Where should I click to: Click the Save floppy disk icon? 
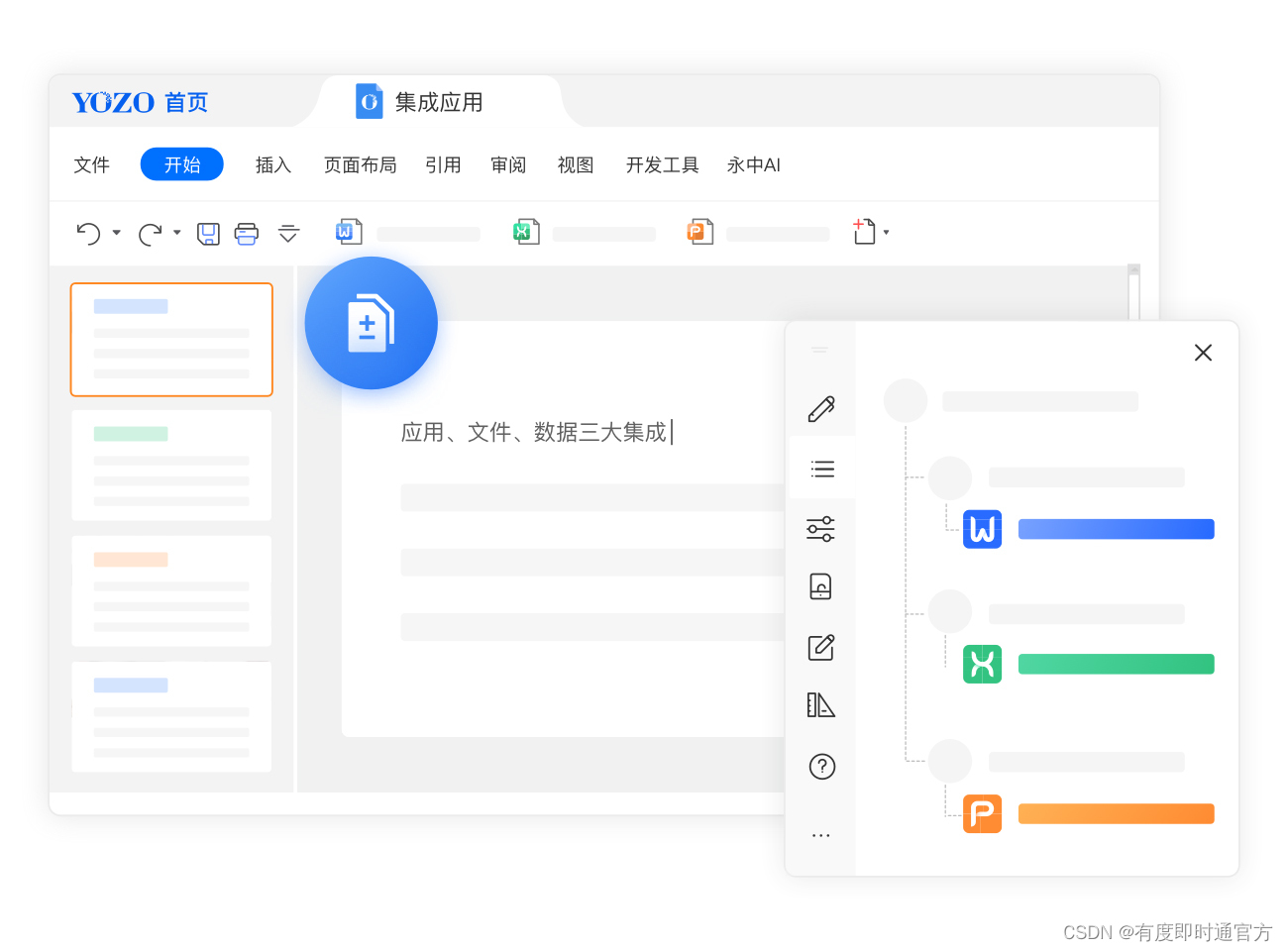click(208, 234)
